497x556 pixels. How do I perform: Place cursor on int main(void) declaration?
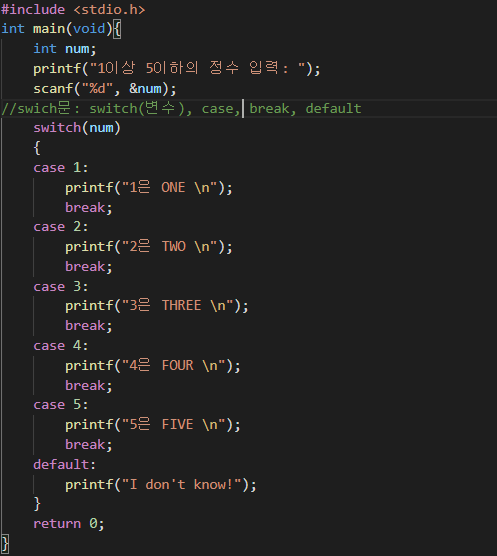[x=61, y=29]
